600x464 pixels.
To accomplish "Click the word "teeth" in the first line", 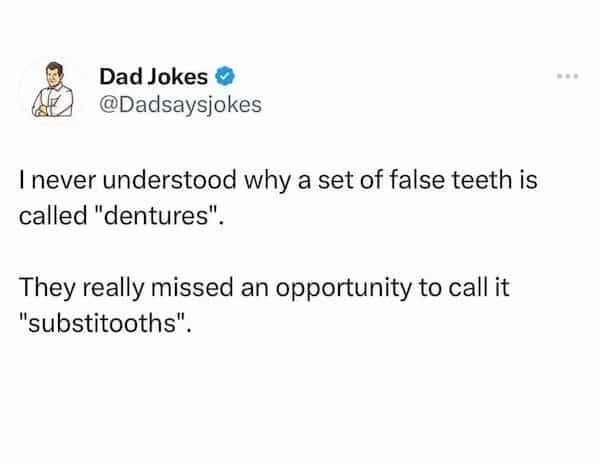I will tap(500, 183).
